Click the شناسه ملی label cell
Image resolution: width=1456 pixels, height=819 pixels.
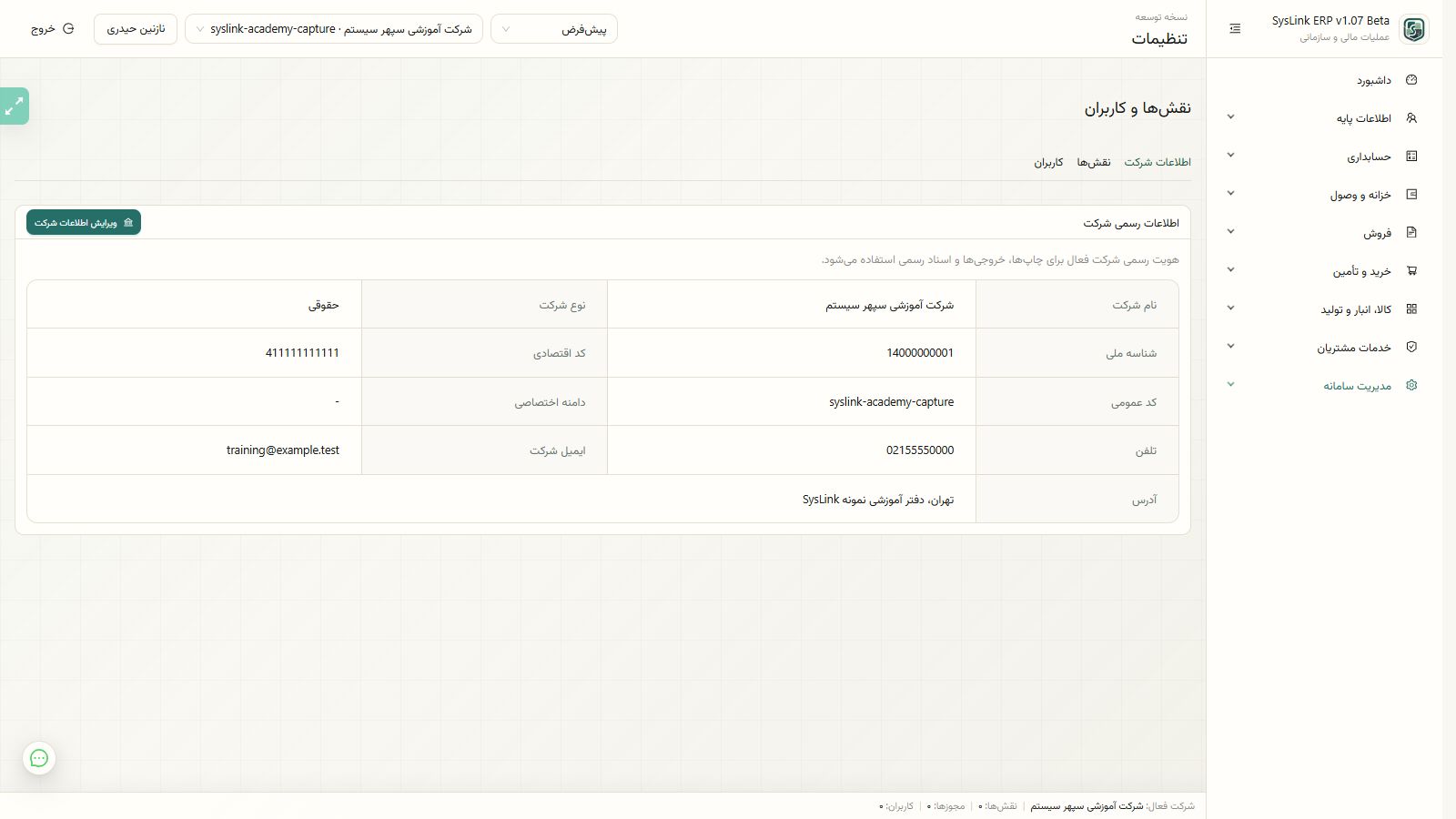click(x=1077, y=353)
